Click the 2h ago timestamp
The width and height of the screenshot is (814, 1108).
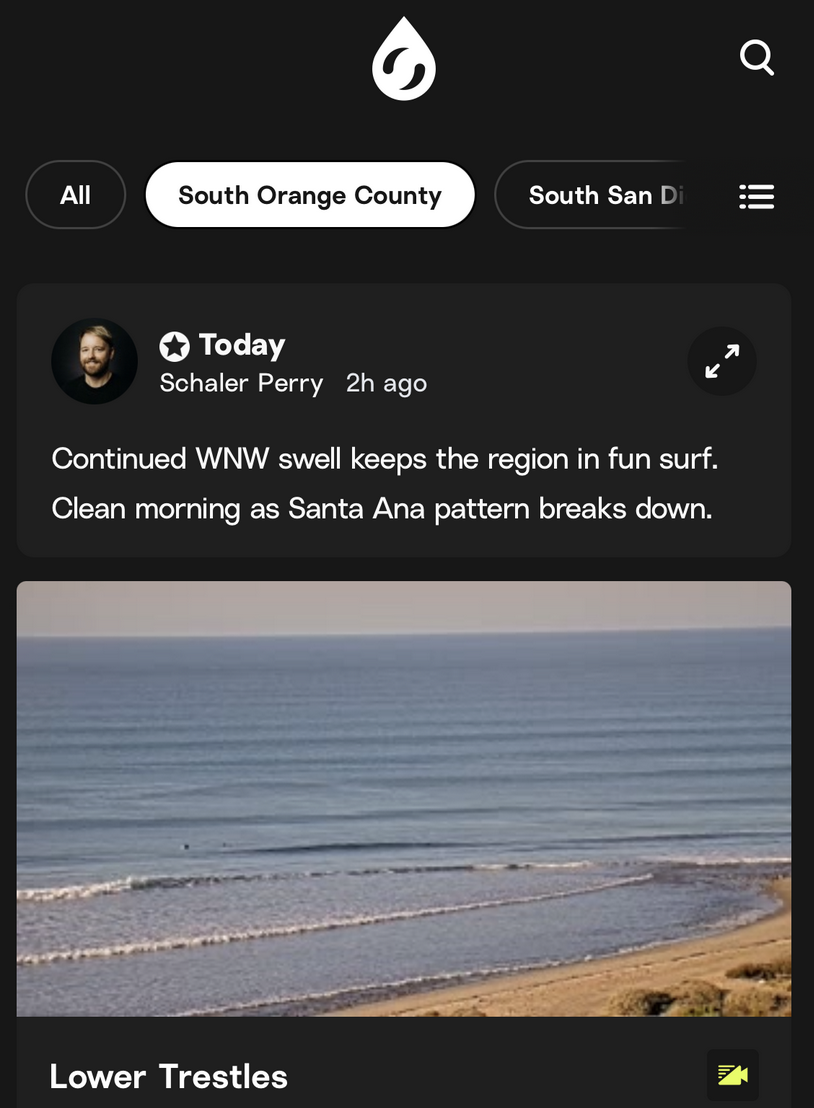[387, 383]
